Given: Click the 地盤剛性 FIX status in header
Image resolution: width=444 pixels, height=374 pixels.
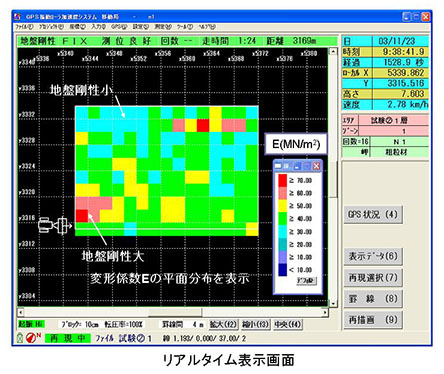Looking at the screenshot, I should [x=54, y=41].
